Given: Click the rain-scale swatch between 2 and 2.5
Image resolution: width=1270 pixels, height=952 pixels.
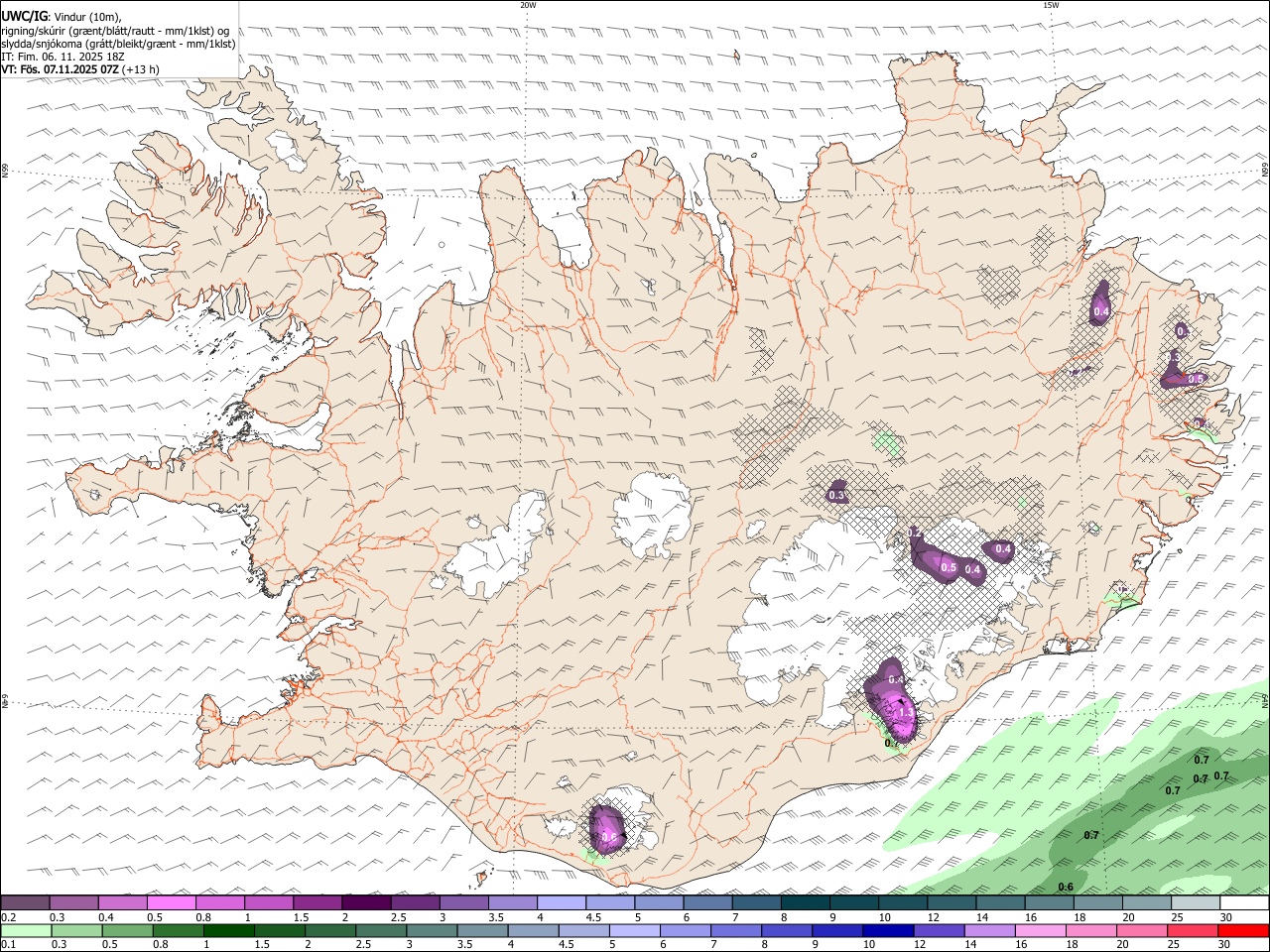Looking at the screenshot, I should tap(330, 930).
